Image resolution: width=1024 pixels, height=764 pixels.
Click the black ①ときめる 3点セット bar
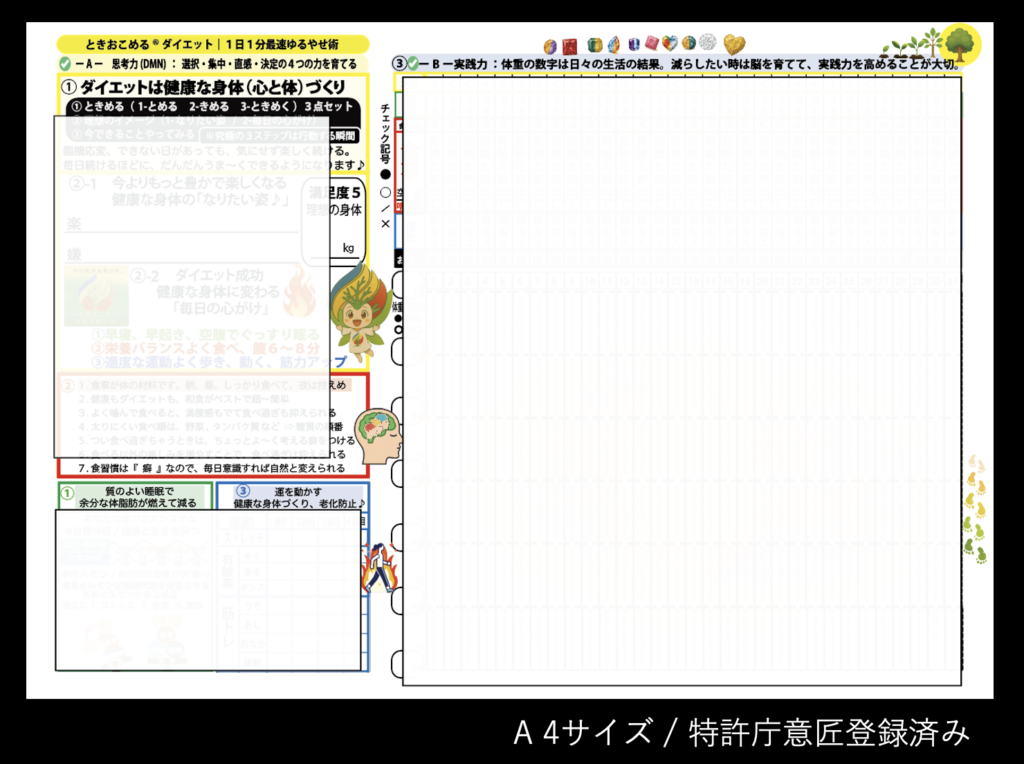214,107
